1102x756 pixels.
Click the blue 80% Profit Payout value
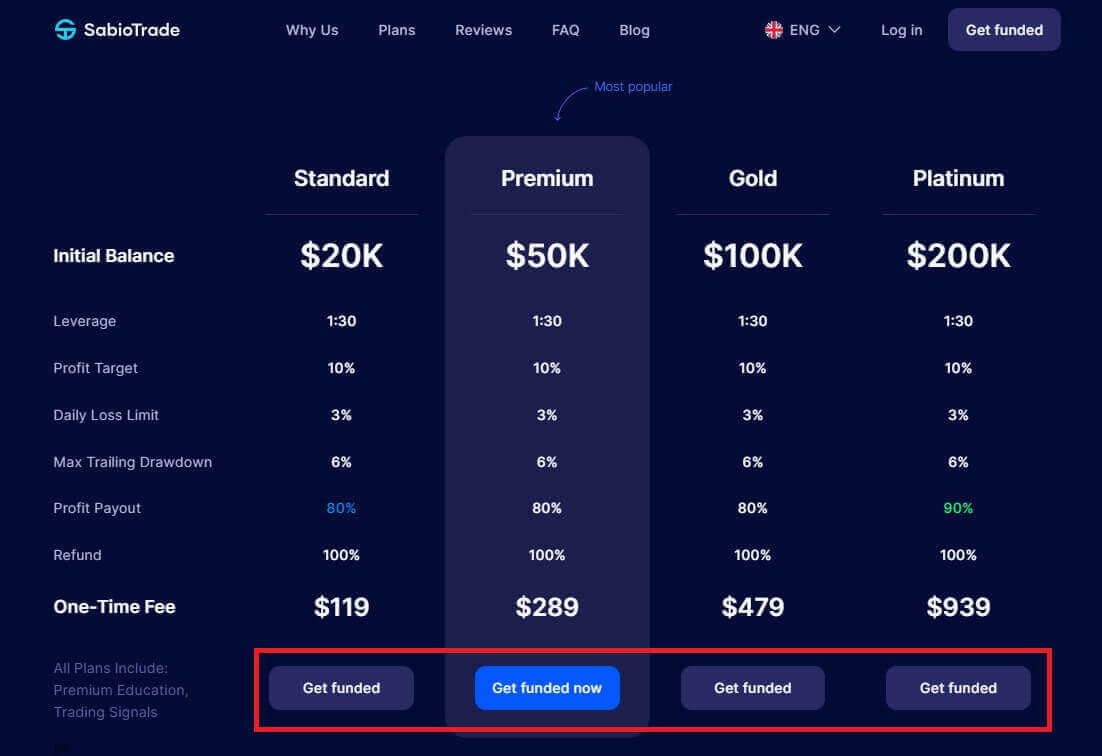tap(341, 508)
